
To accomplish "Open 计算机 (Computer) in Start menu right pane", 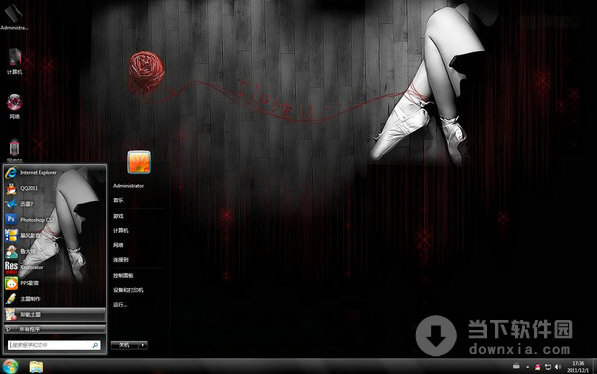I will click(121, 230).
